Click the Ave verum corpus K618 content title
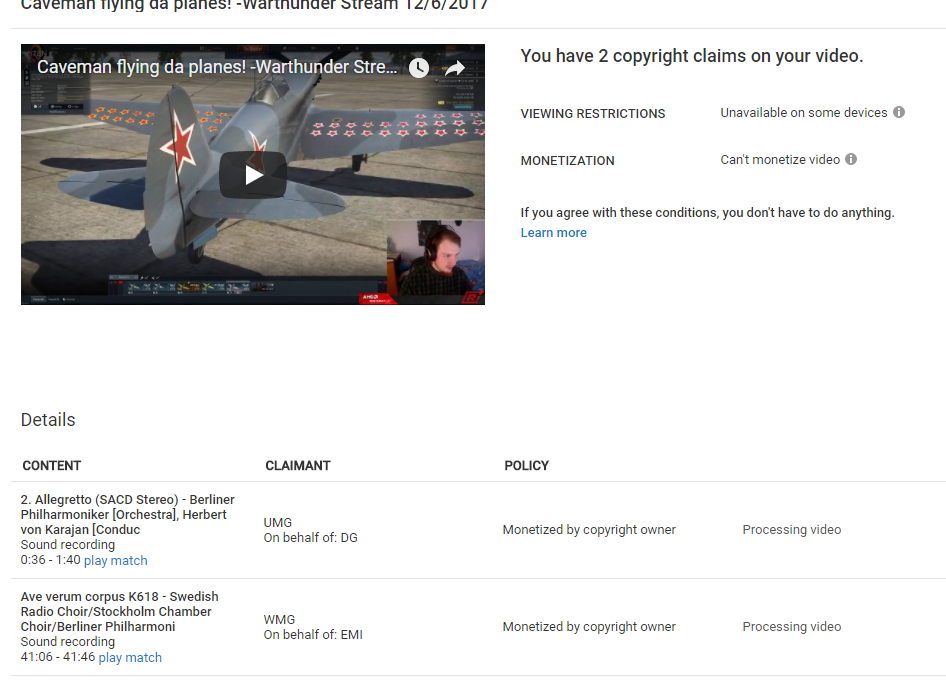Screen dimensions: 946x692 (x=119, y=612)
